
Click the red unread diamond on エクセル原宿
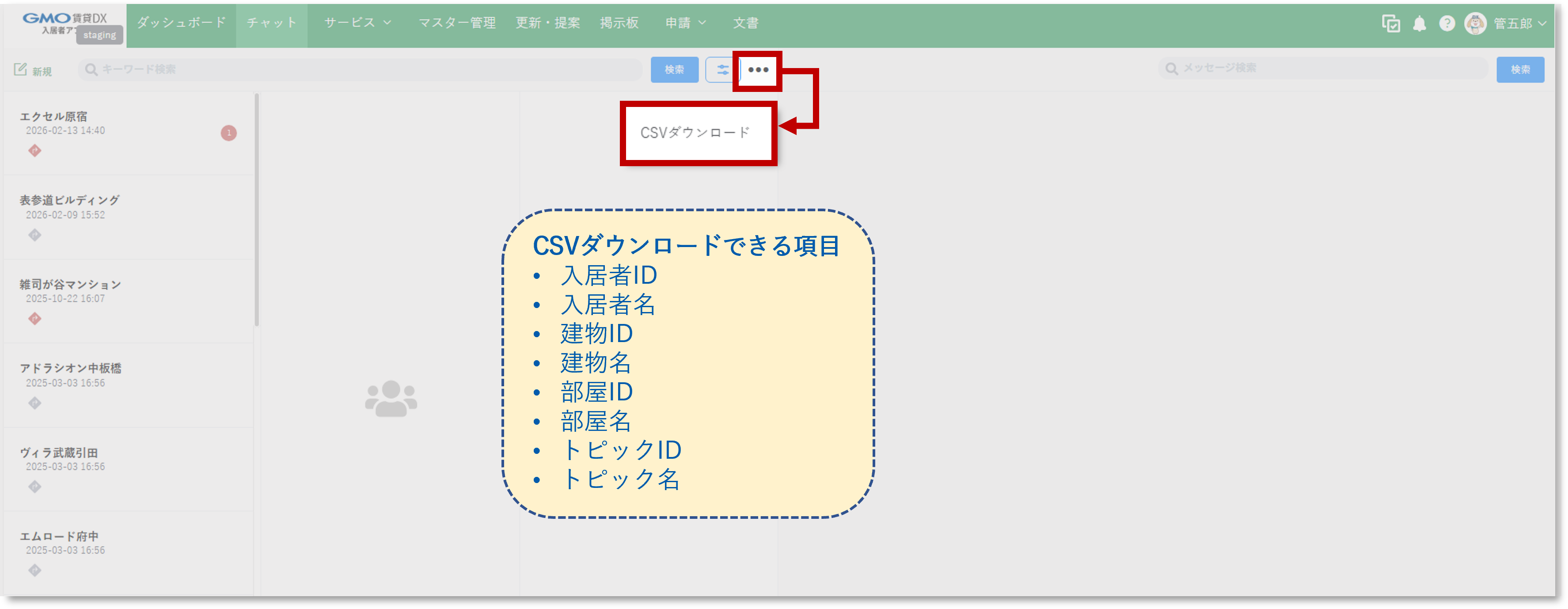35,150
